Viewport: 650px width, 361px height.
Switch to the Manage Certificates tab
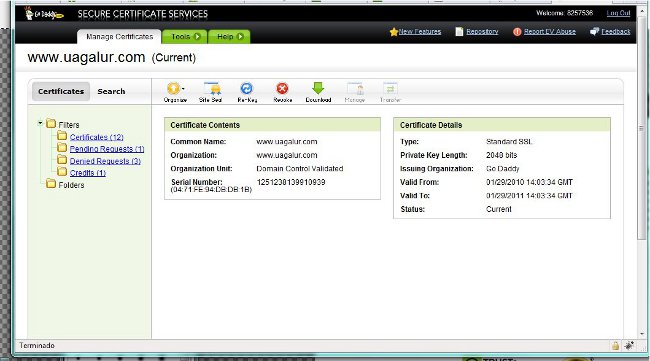[119, 36]
